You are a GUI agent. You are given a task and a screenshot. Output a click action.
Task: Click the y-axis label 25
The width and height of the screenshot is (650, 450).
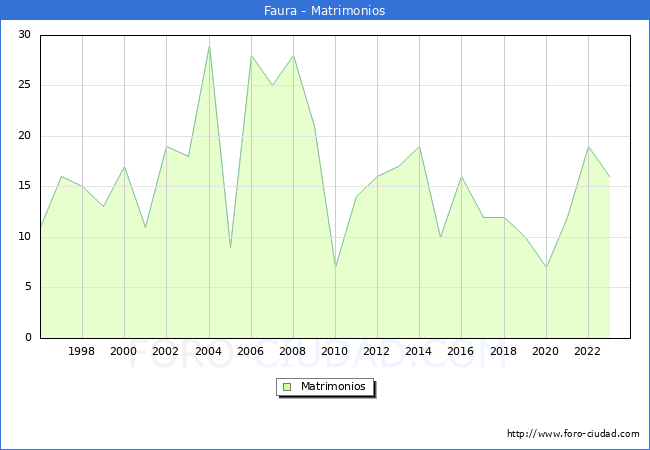25,85
